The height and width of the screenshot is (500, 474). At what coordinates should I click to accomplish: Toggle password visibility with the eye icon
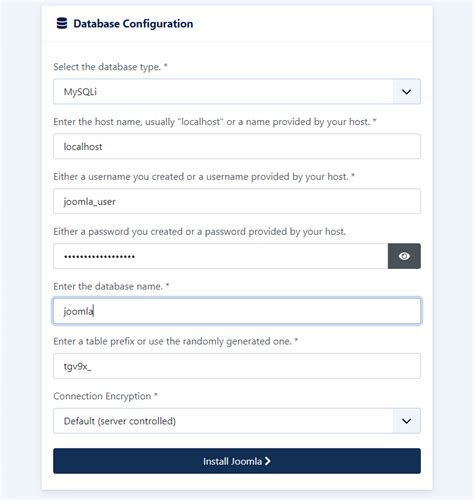point(404,256)
